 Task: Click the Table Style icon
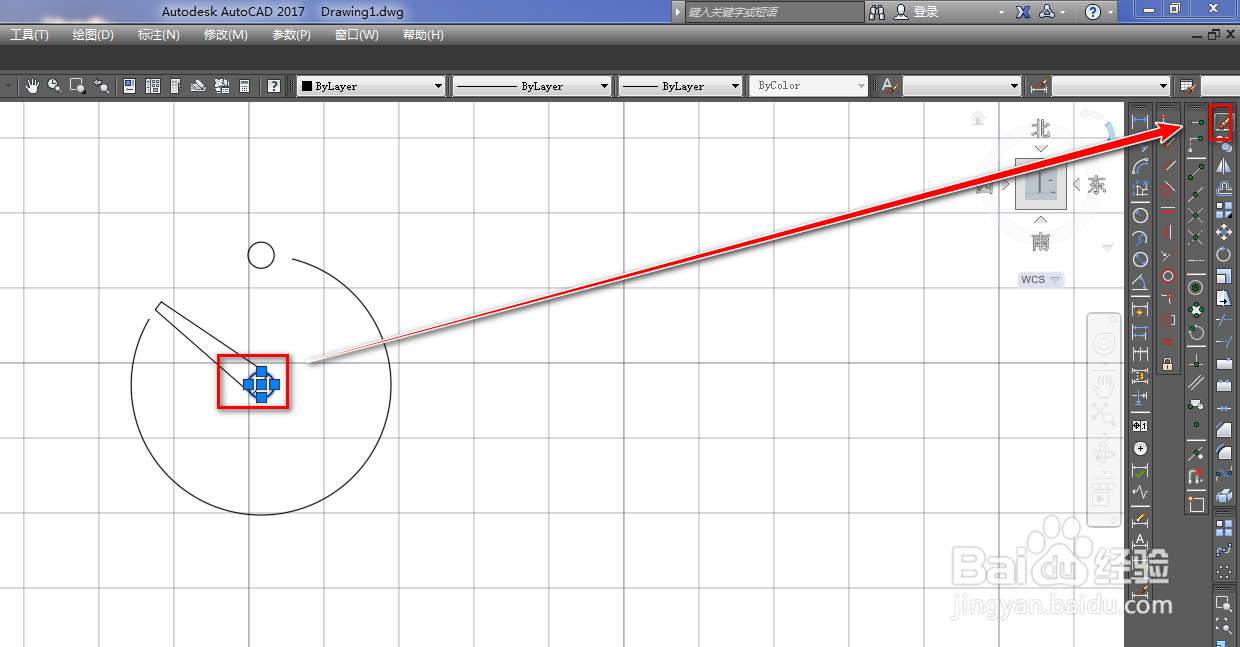point(1188,86)
